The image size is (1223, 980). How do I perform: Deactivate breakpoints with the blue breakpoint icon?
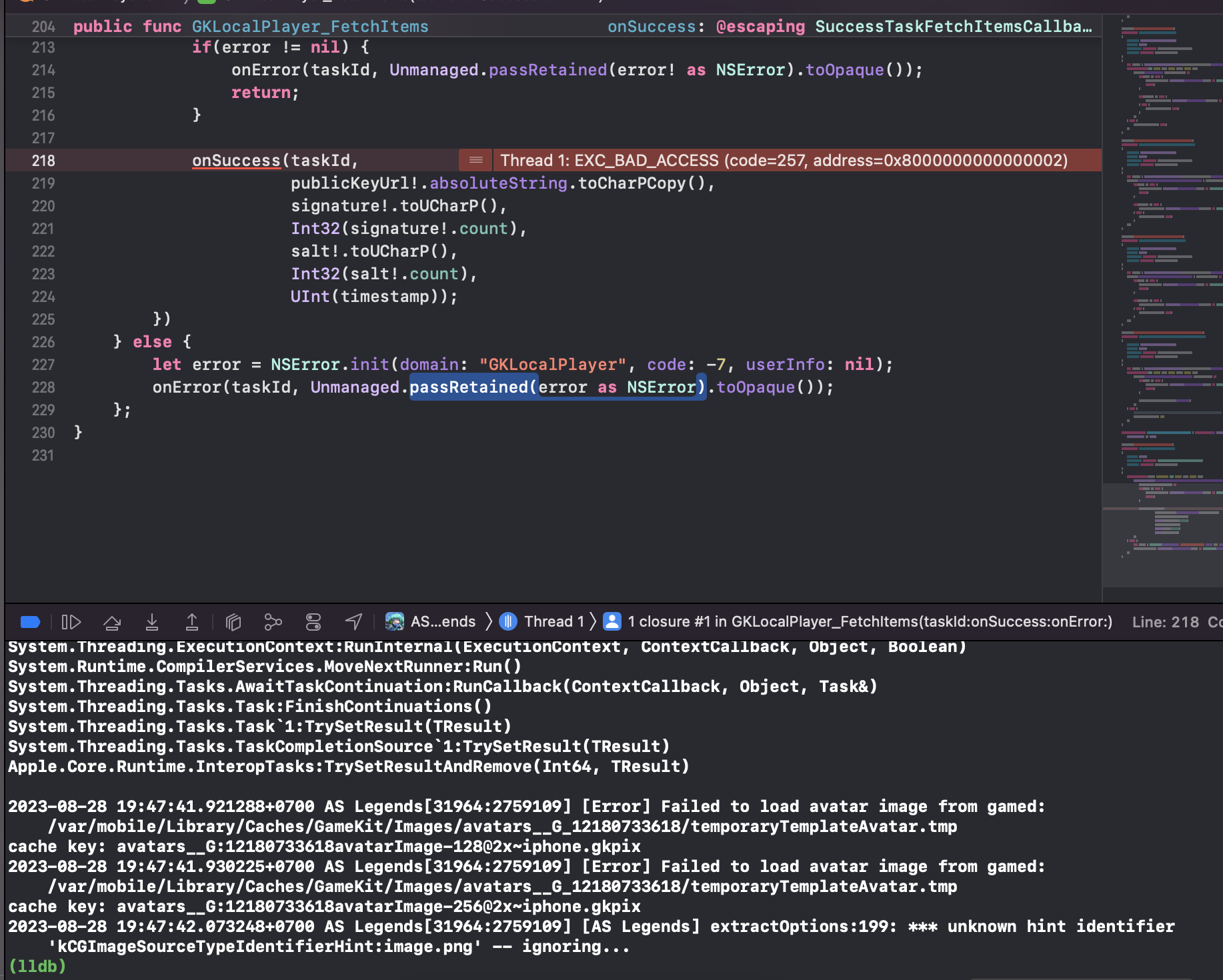31,622
